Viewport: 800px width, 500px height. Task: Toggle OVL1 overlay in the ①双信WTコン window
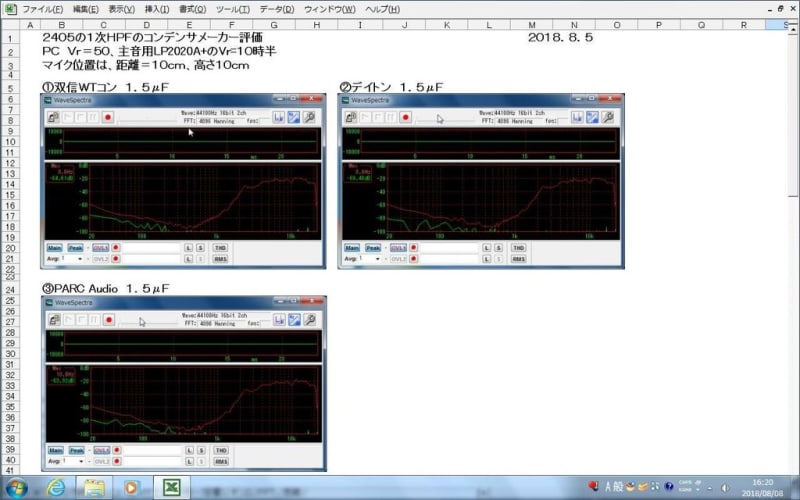[101, 248]
